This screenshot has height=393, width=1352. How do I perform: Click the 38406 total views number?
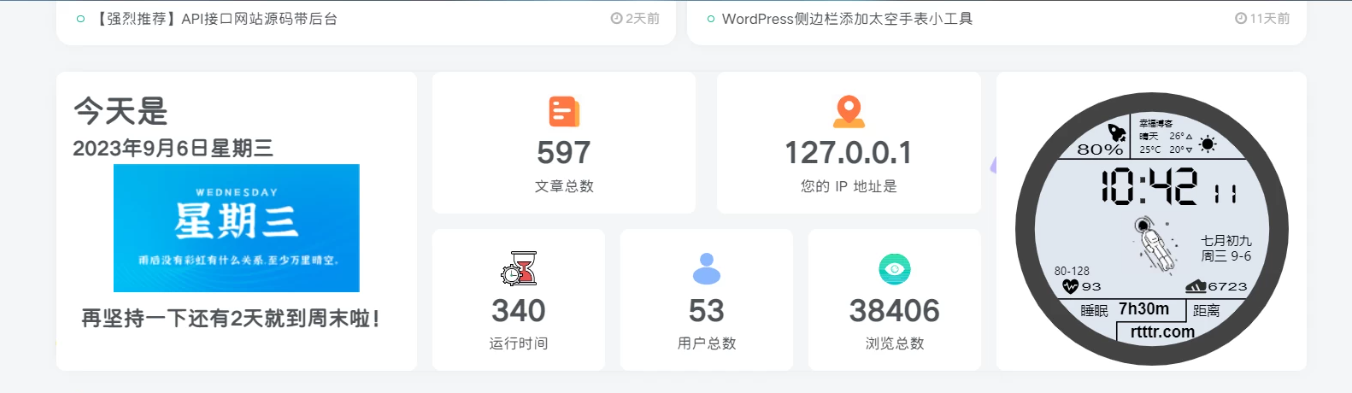tap(894, 311)
